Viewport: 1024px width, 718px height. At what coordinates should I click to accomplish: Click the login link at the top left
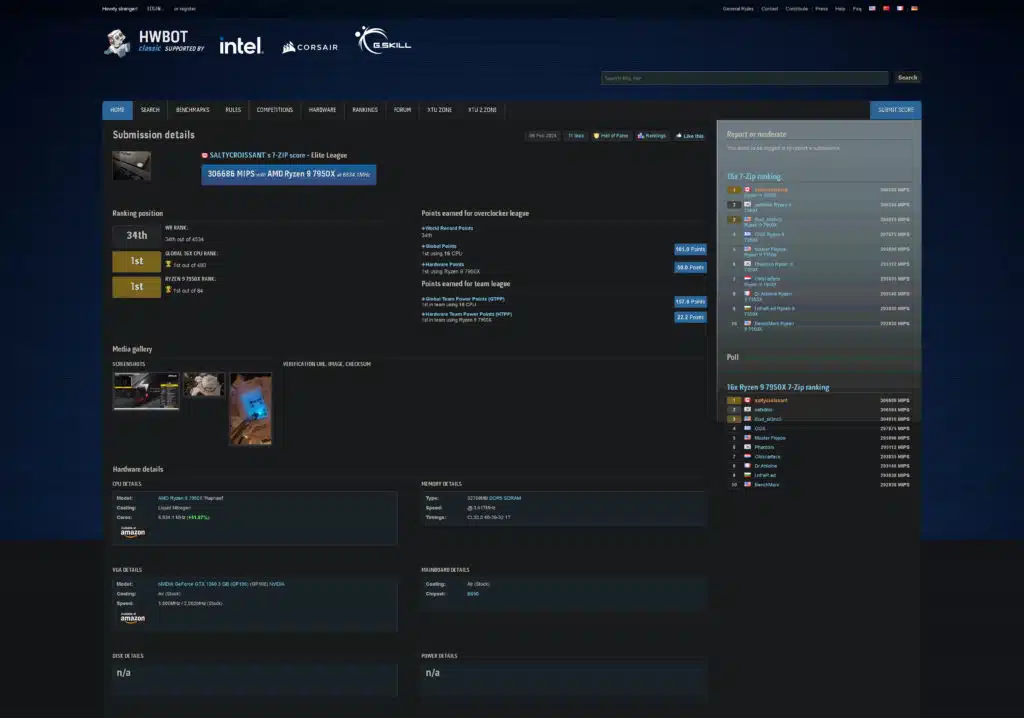coord(154,8)
